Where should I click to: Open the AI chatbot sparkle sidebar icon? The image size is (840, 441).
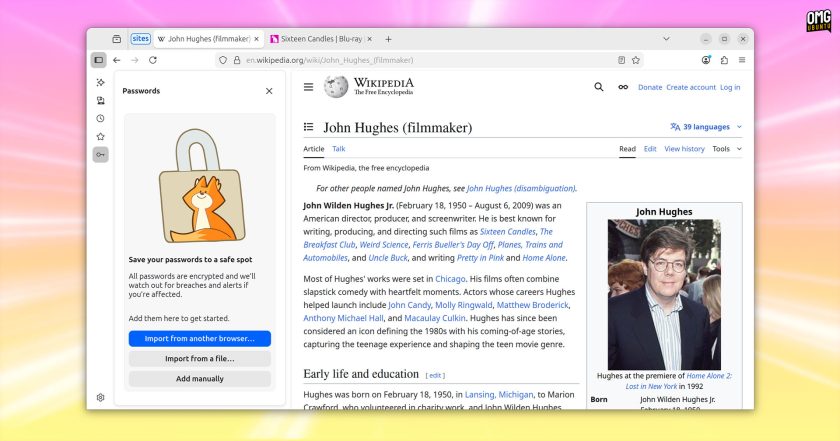tap(100, 83)
